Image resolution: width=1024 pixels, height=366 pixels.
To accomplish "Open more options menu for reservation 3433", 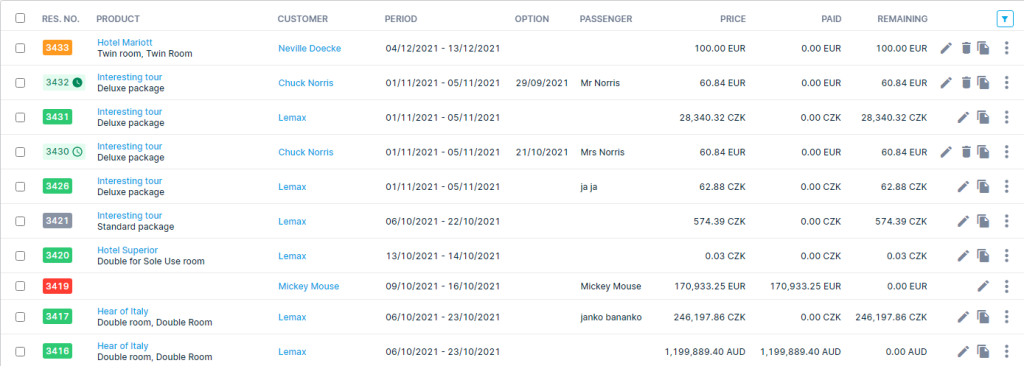I will (1006, 48).
